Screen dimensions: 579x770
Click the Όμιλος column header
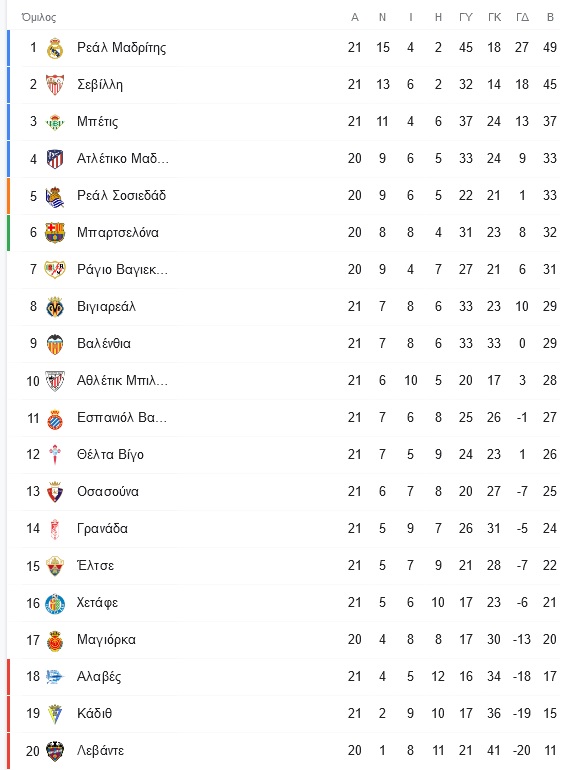(39, 18)
